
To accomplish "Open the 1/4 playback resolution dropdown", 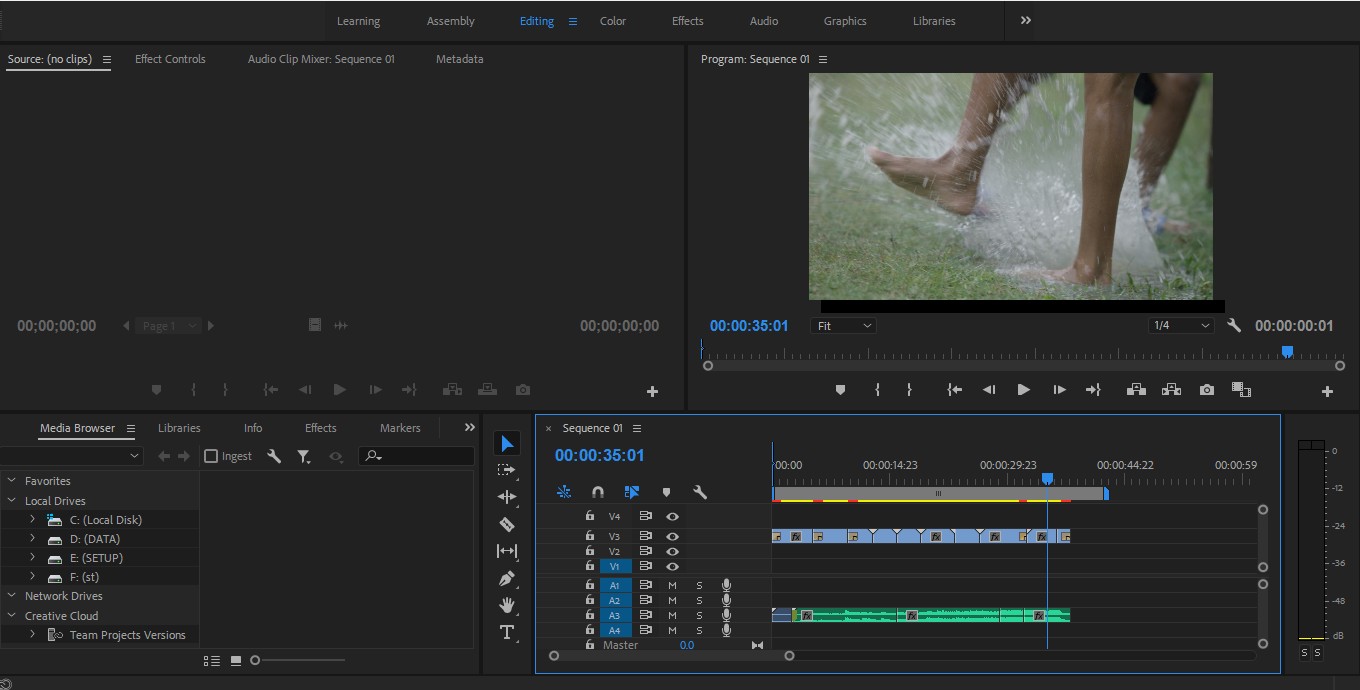I will [x=1180, y=325].
